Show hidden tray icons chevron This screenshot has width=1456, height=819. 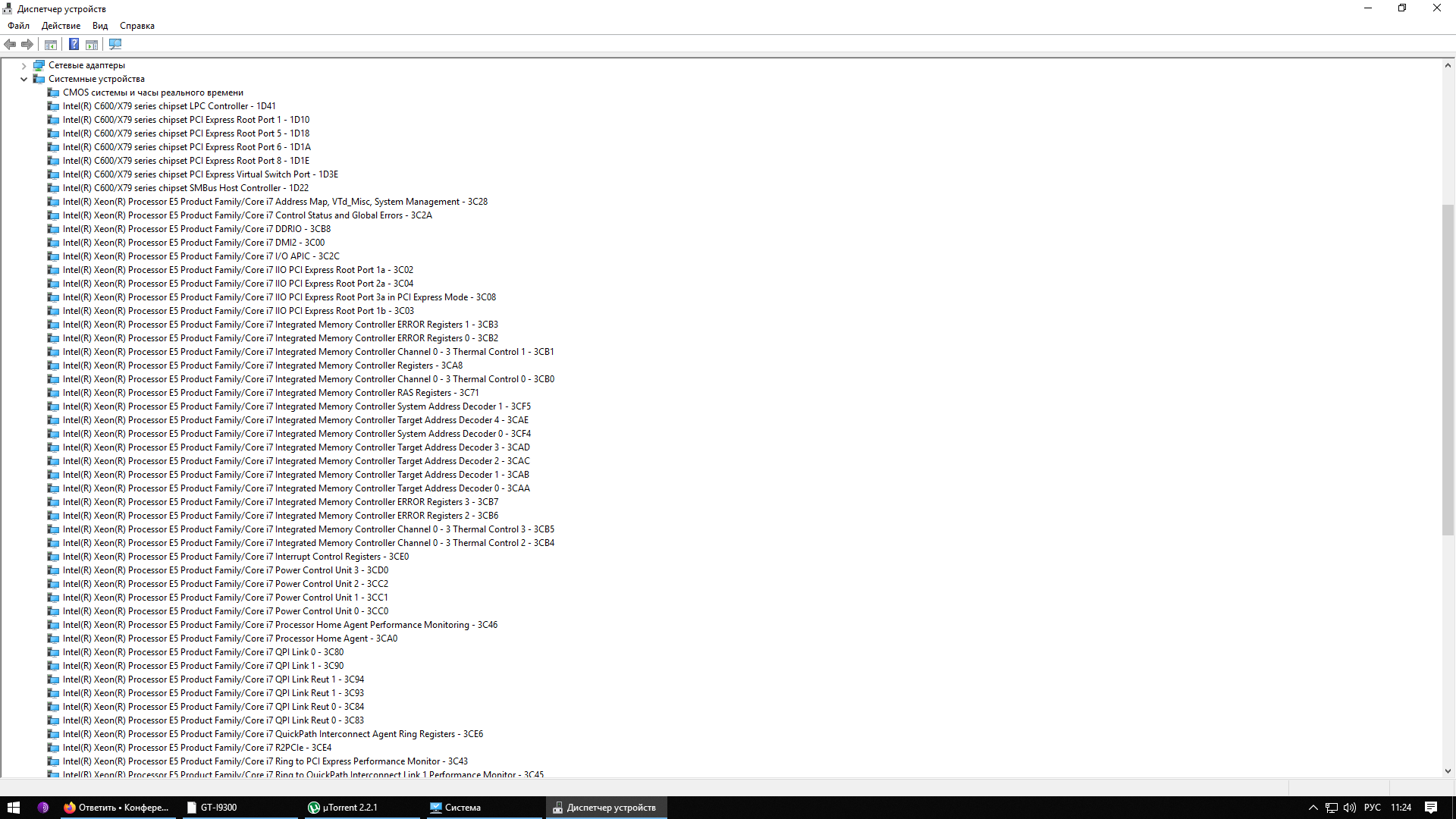coord(1313,808)
